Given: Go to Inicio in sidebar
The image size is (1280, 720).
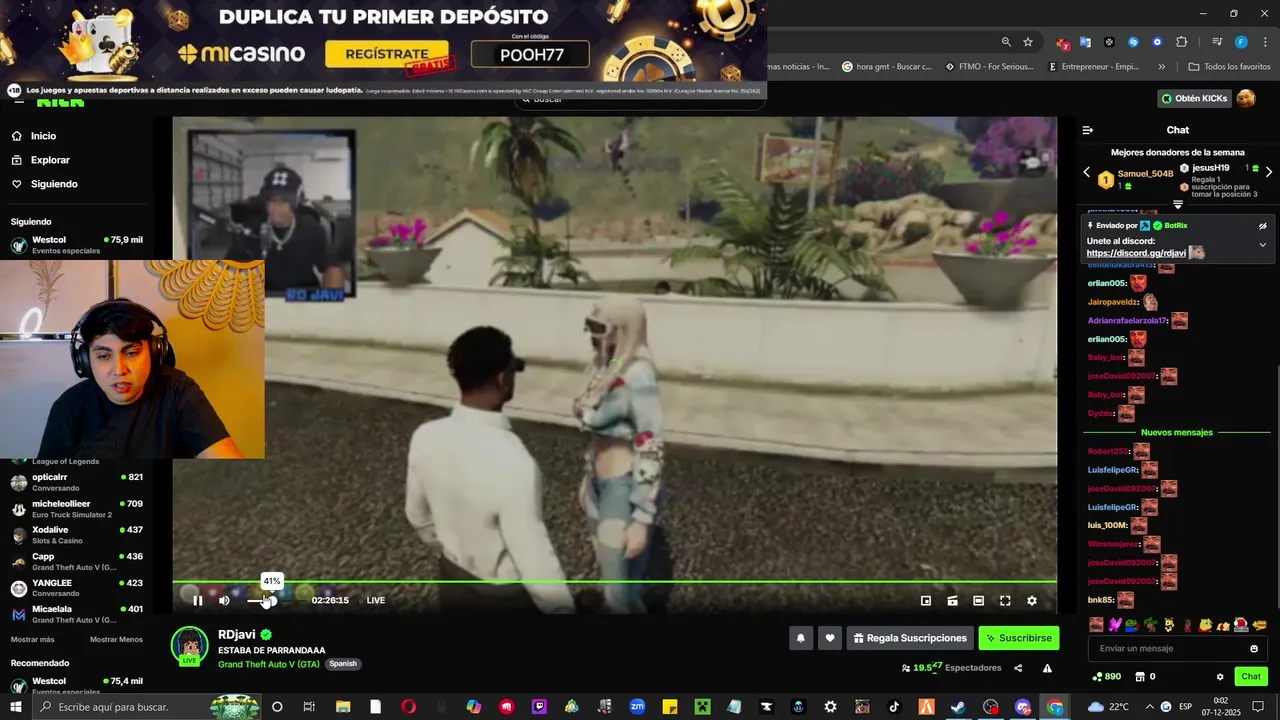Looking at the screenshot, I should click(x=43, y=136).
